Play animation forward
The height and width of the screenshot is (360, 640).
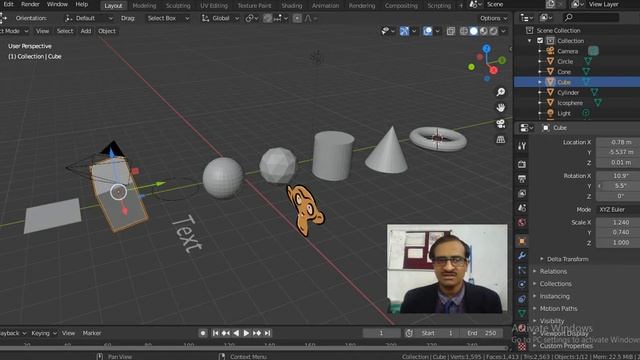coord(246,333)
